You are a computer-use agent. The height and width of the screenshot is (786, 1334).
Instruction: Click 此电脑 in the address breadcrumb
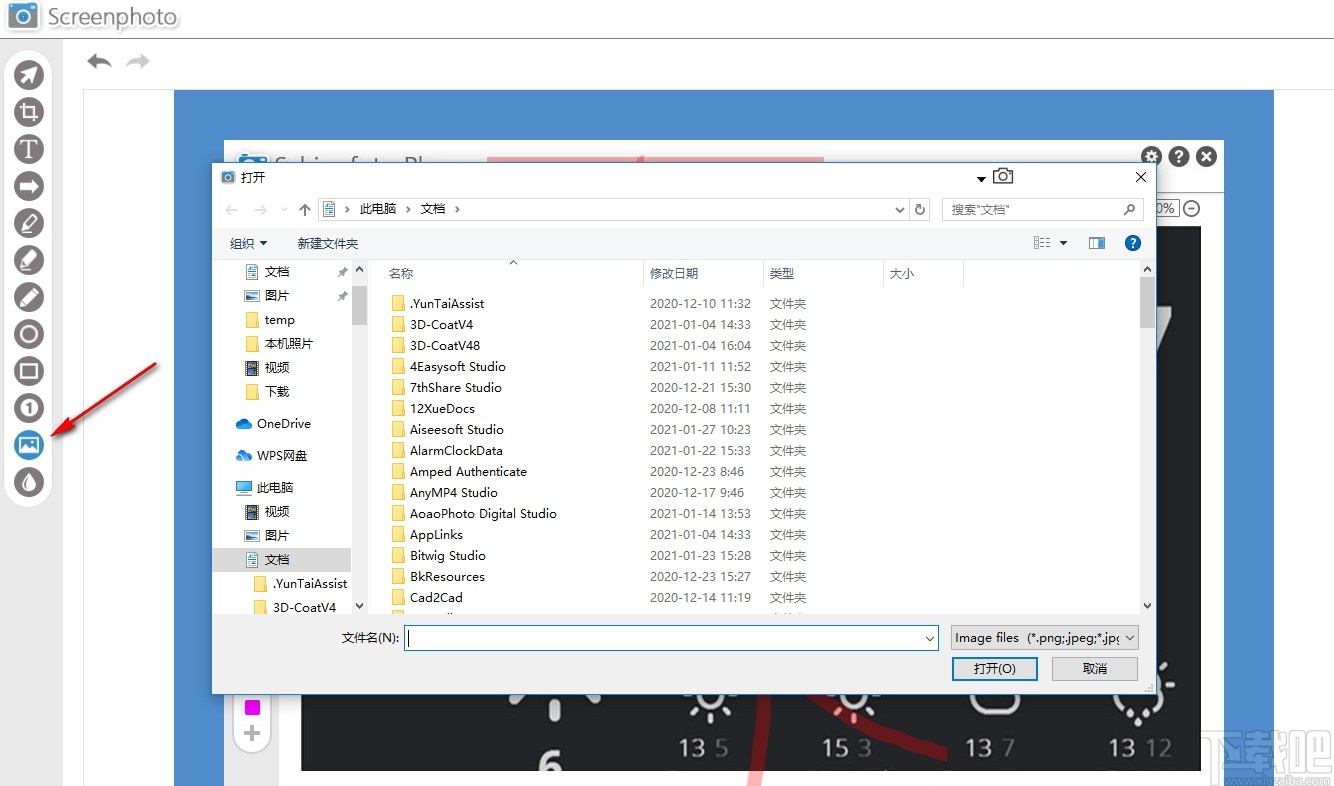pos(377,208)
